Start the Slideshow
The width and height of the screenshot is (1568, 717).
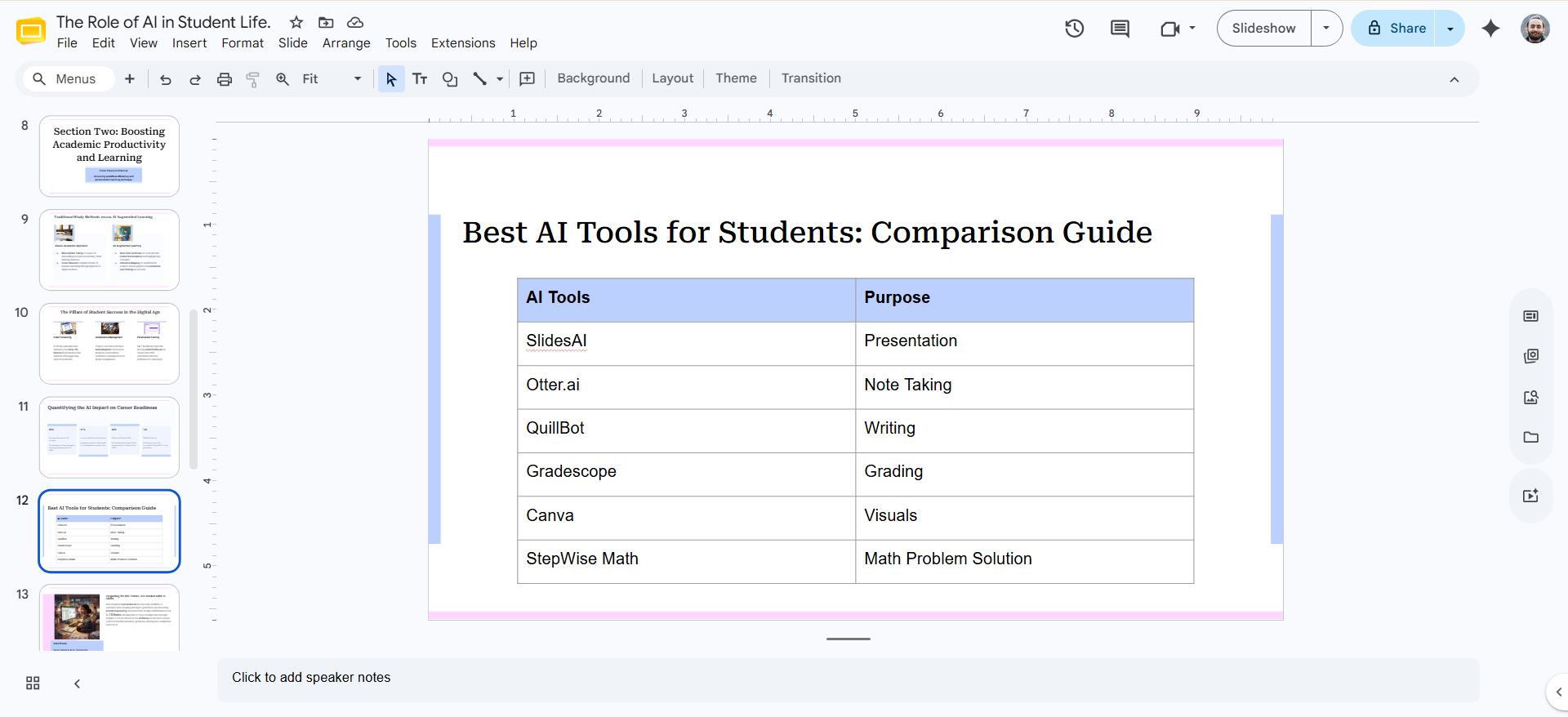pos(1264,29)
